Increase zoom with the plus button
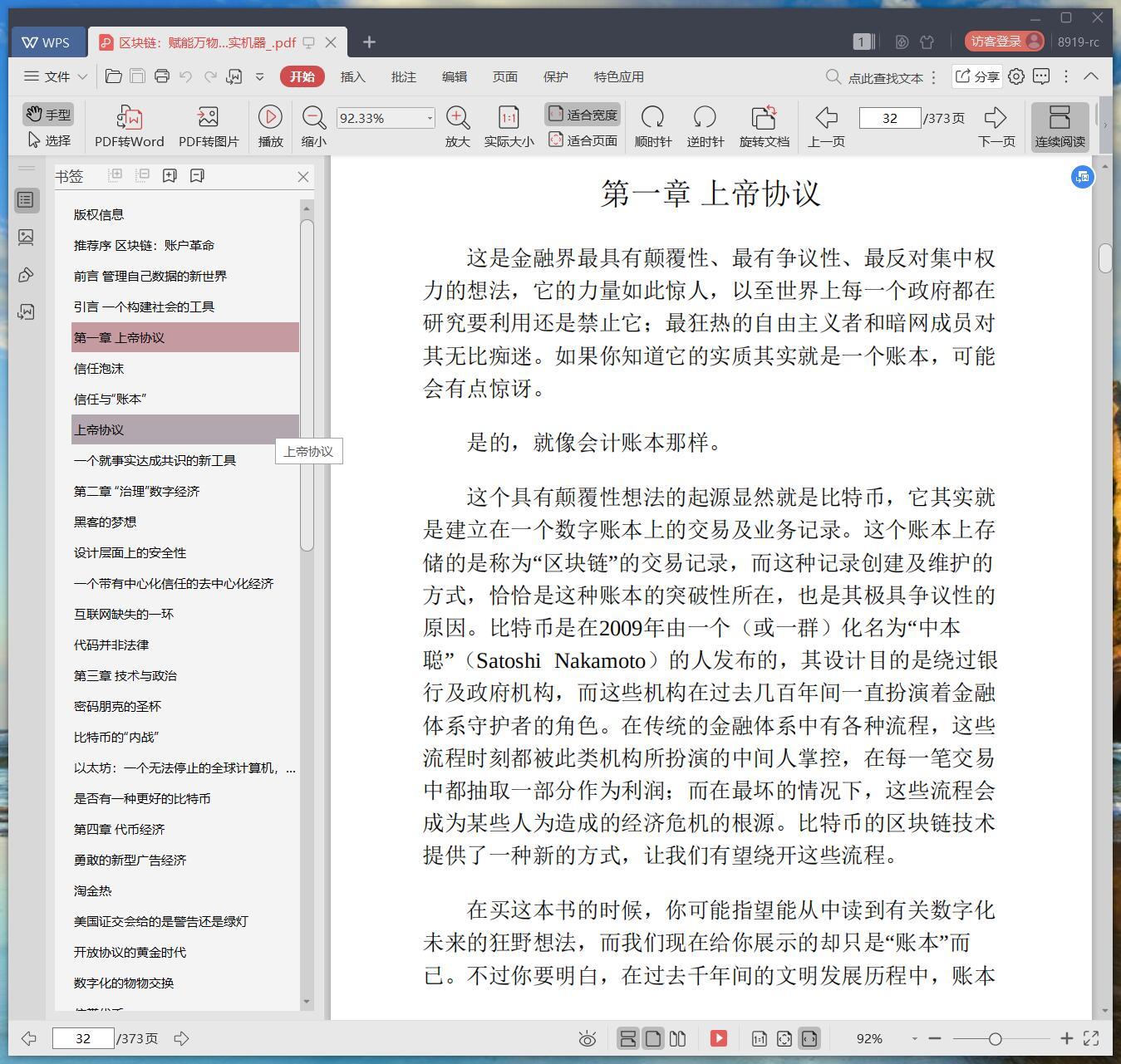 [1067, 1038]
